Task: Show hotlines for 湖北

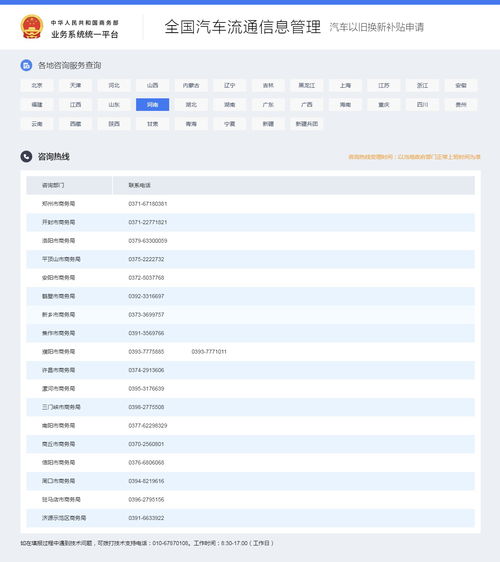Action: click(x=191, y=105)
